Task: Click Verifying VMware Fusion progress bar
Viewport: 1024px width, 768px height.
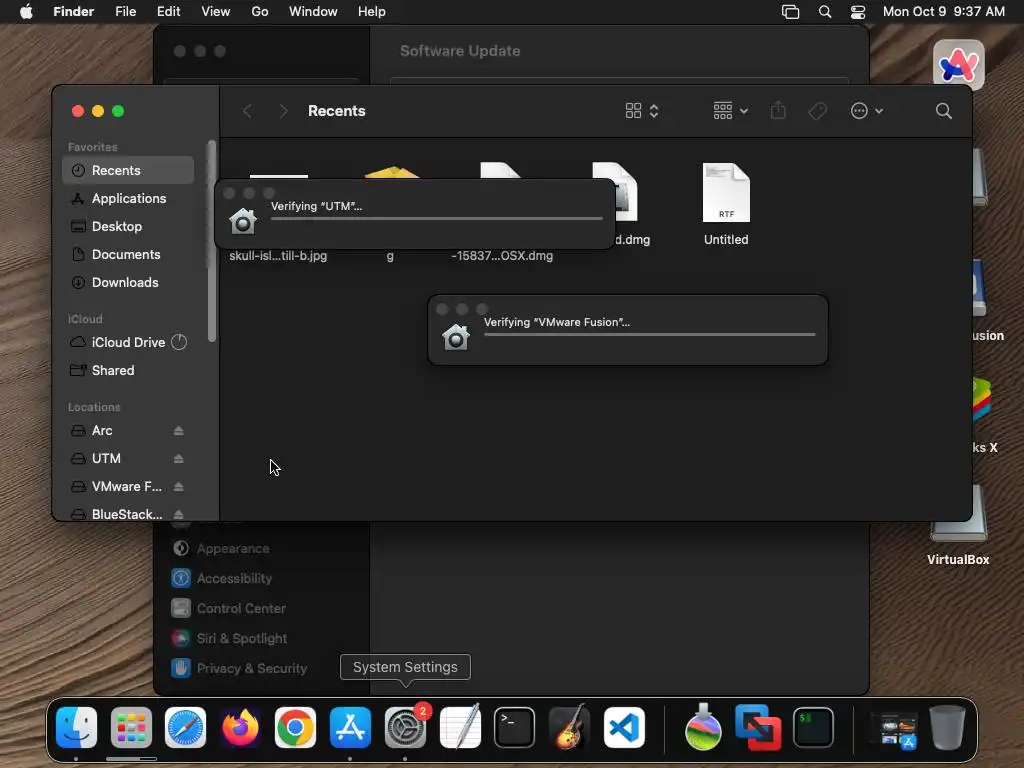Action: pyautogui.click(x=650, y=334)
